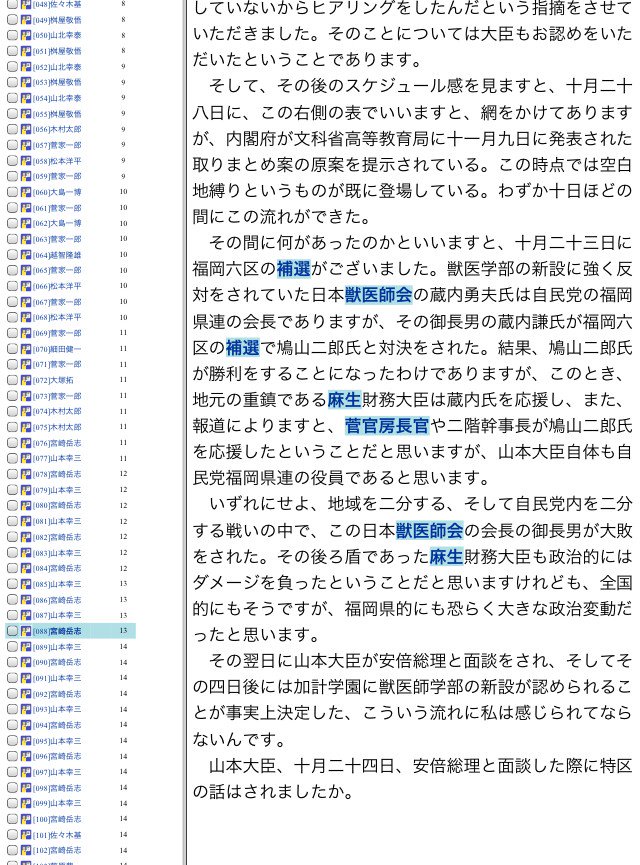The height and width of the screenshot is (865, 640).
Task: Tick the checkbox for entry [064]
Action: point(12,255)
